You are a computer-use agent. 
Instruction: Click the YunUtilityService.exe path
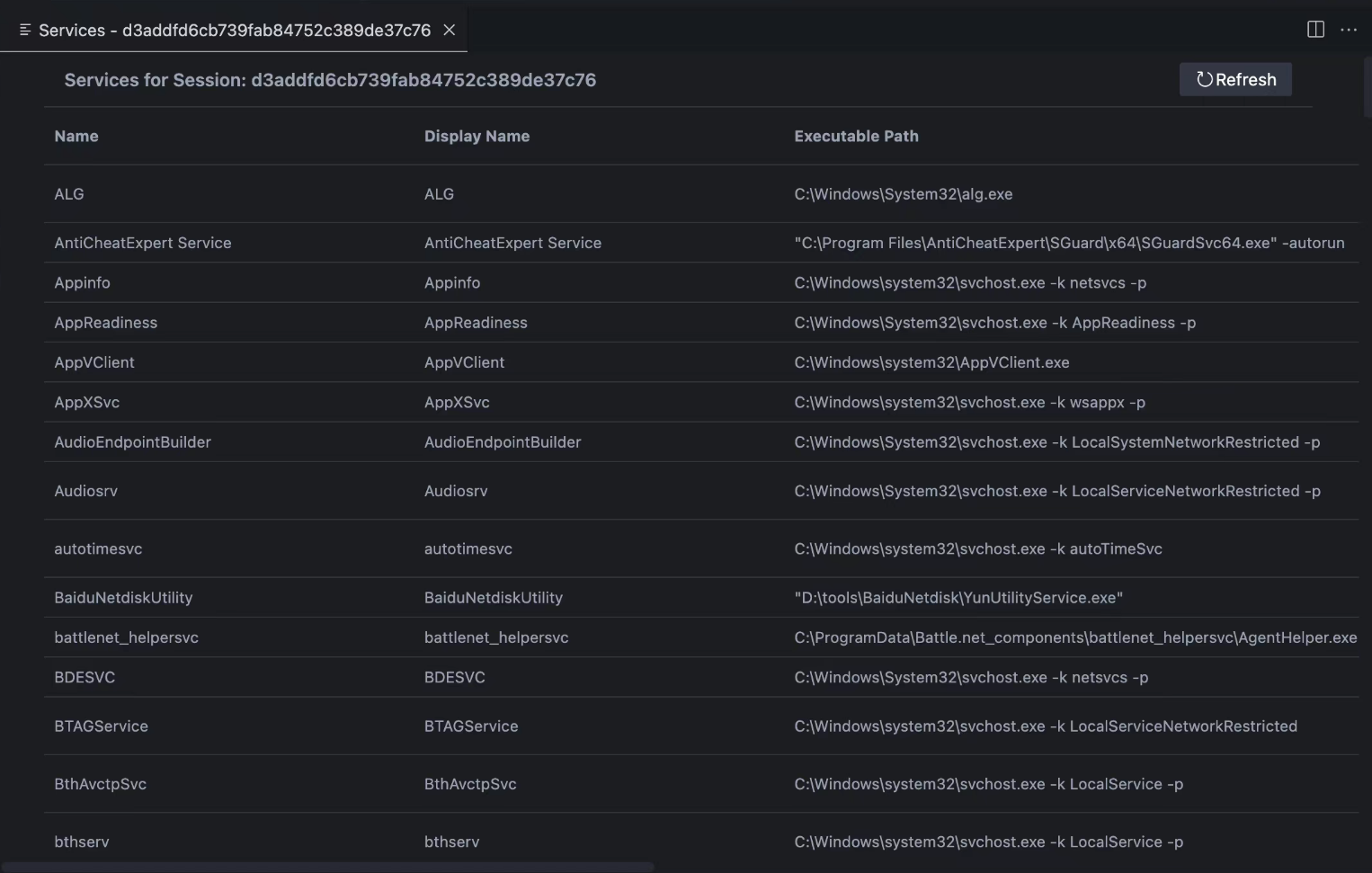click(x=958, y=598)
